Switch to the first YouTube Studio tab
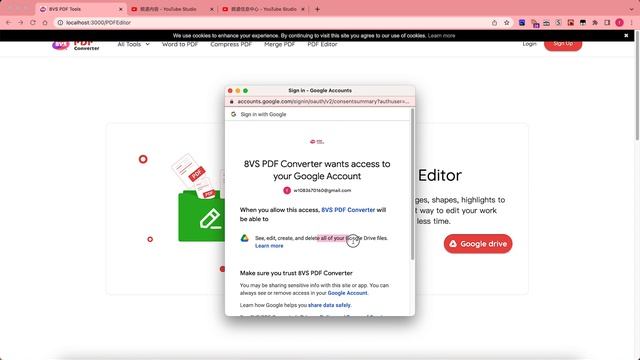 click(x=172, y=9)
